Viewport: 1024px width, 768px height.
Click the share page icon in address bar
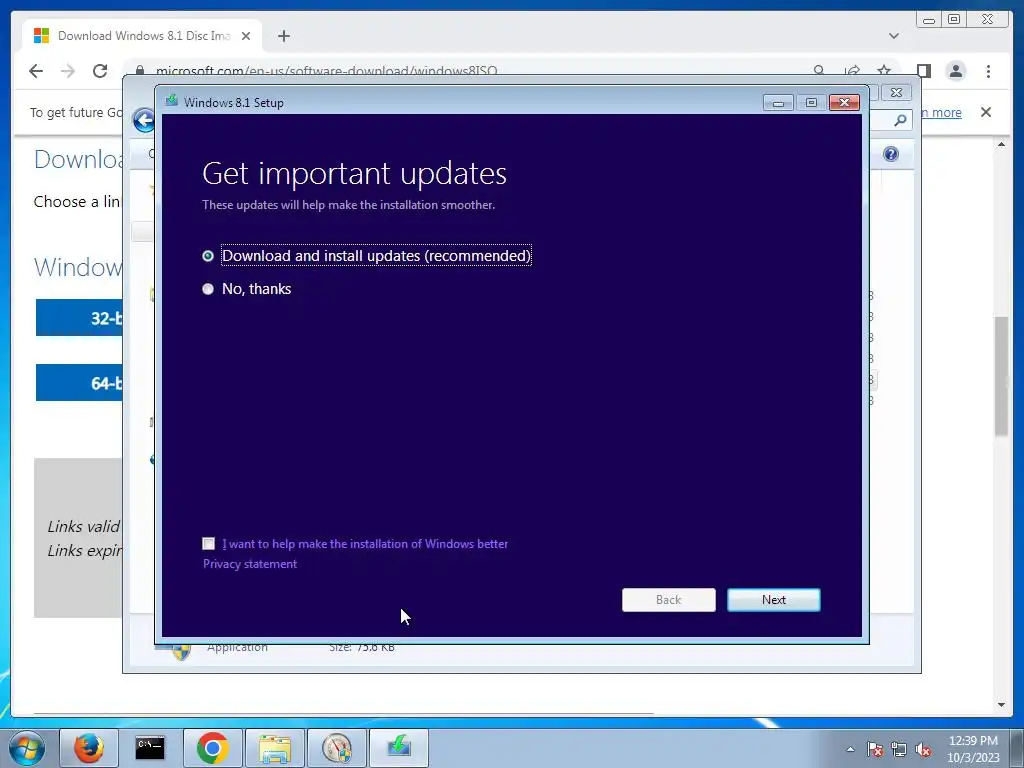852,71
